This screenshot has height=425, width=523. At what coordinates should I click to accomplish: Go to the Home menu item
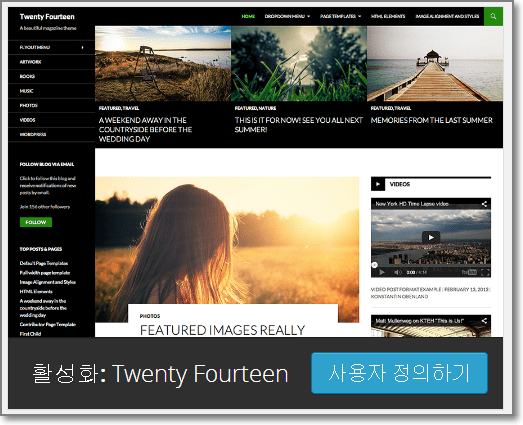click(x=248, y=16)
